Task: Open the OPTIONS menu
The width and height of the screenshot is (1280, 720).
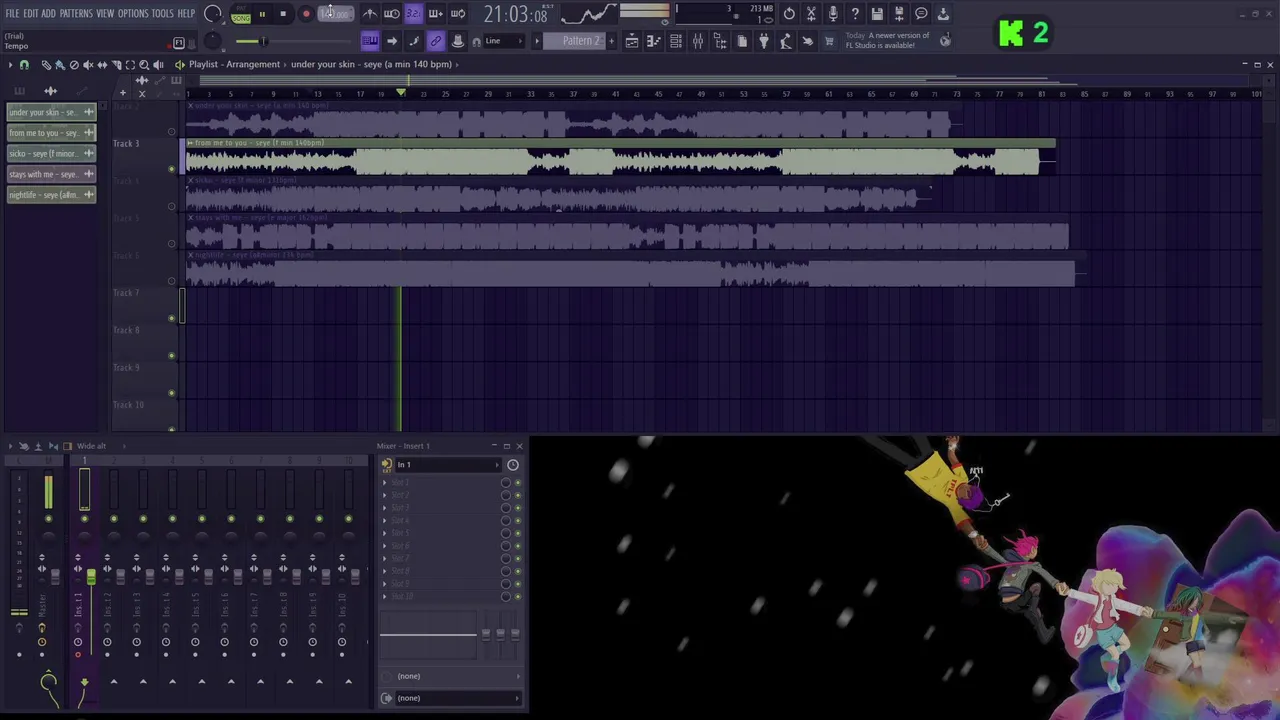Action: 133,14
